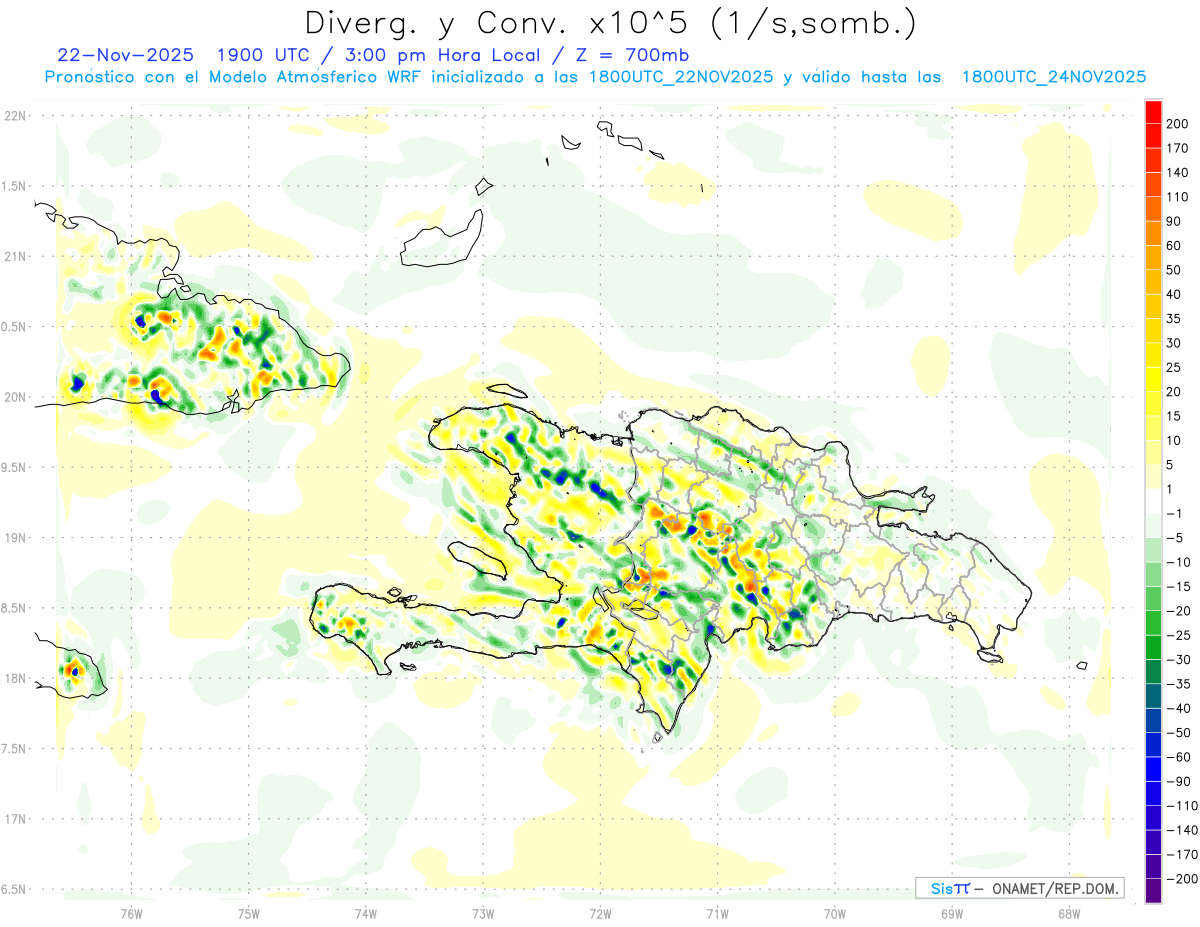This screenshot has height=927, width=1200.
Task: Click the legend swatch between 170 and 140
Action: click(1153, 160)
